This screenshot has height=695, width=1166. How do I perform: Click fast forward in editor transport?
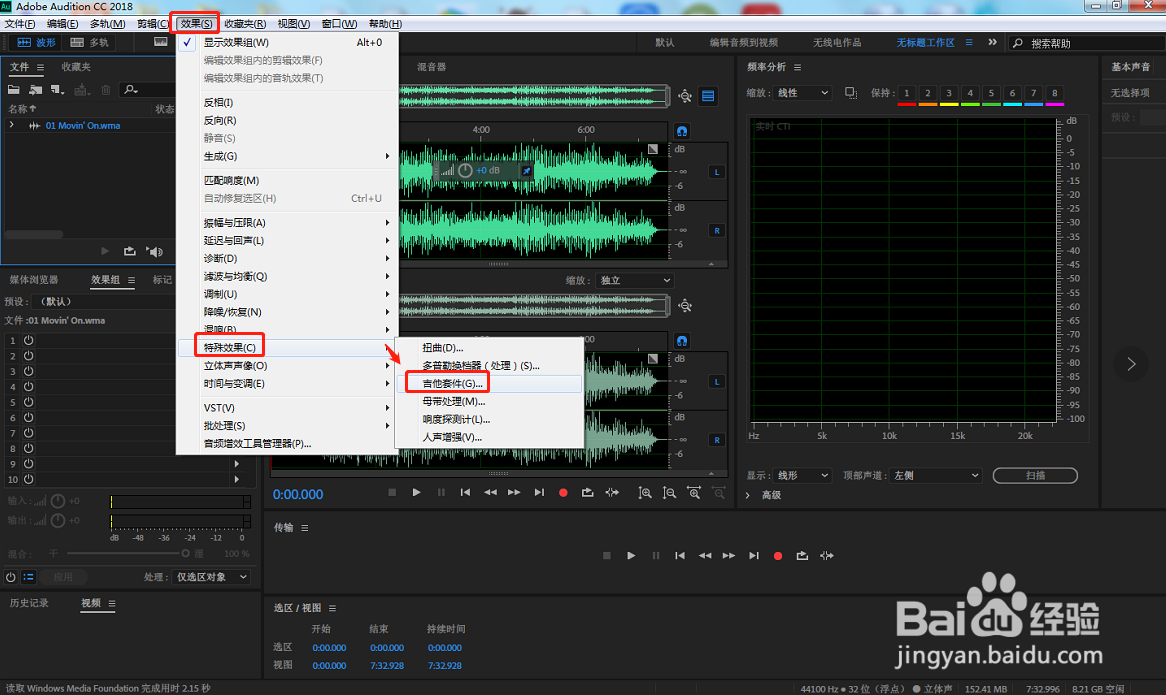[514, 493]
